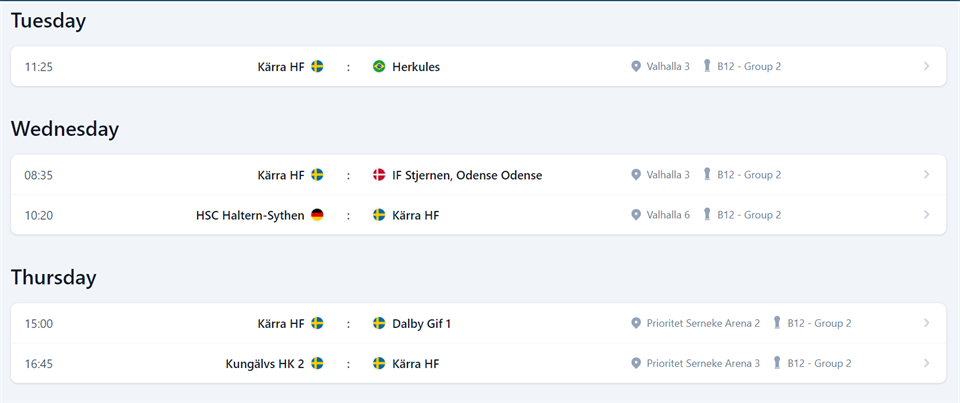Click the location pin beside Valhalla 6

click(635, 215)
